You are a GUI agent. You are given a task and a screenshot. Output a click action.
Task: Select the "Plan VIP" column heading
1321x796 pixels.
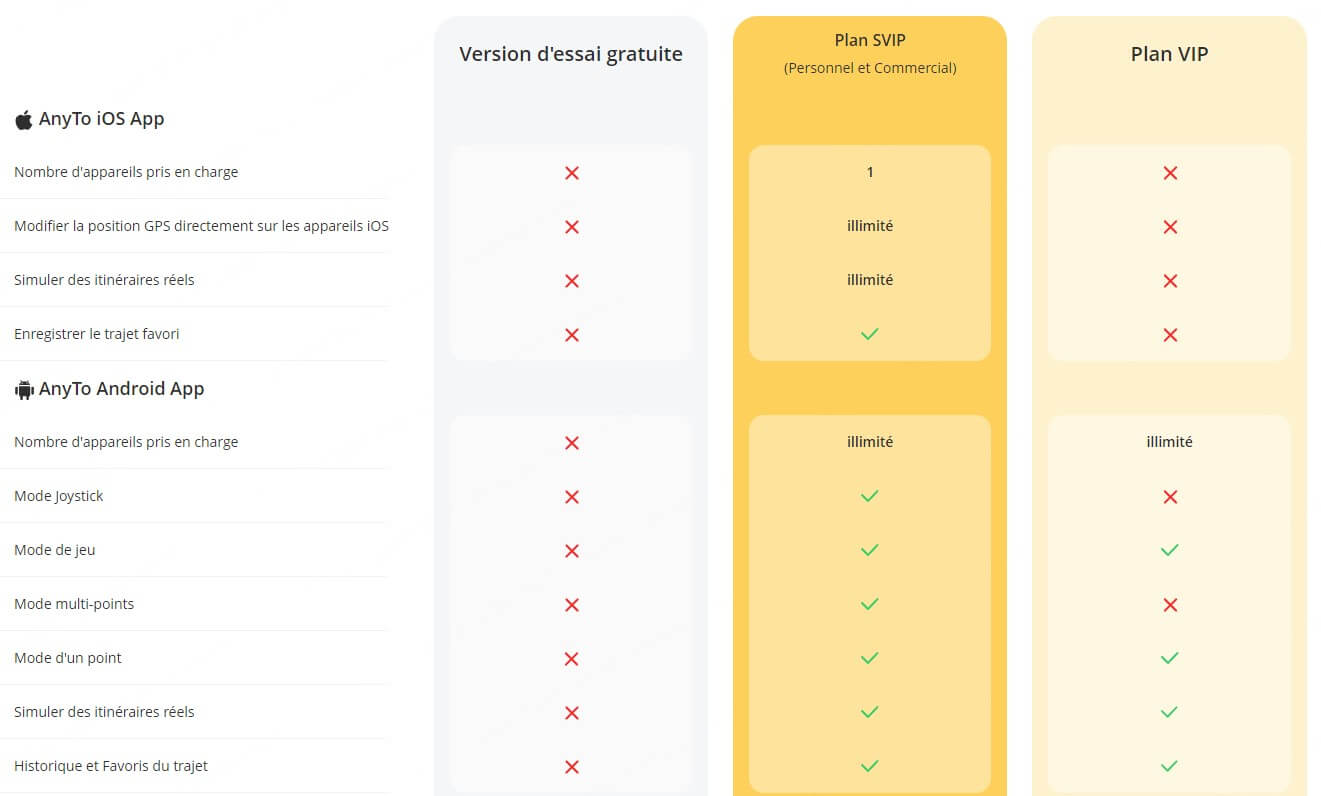1169,54
